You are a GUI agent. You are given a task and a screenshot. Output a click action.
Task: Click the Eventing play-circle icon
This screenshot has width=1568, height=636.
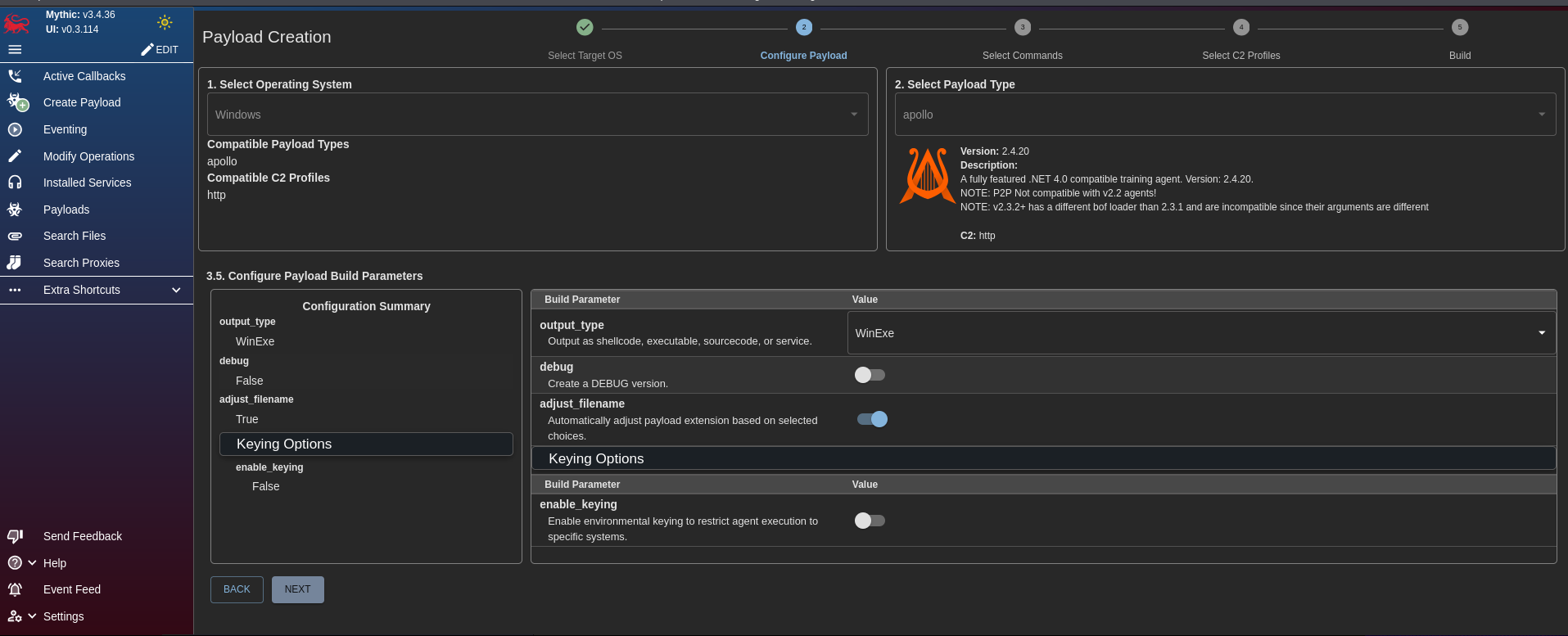(15, 129)
